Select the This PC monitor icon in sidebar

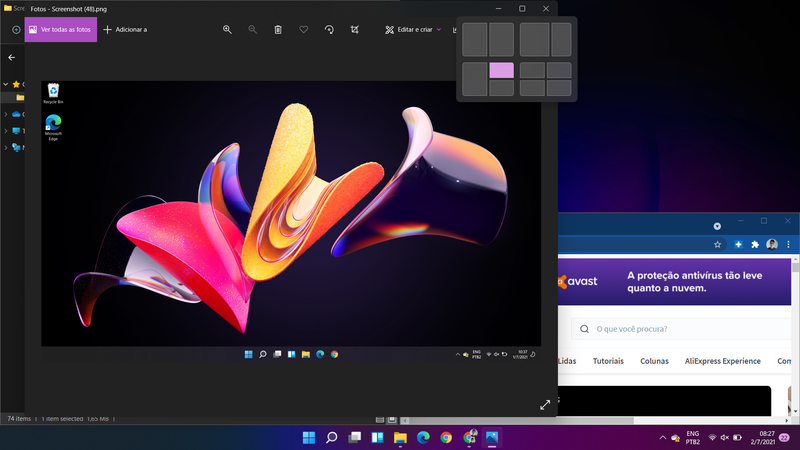(x=16, y=131)
